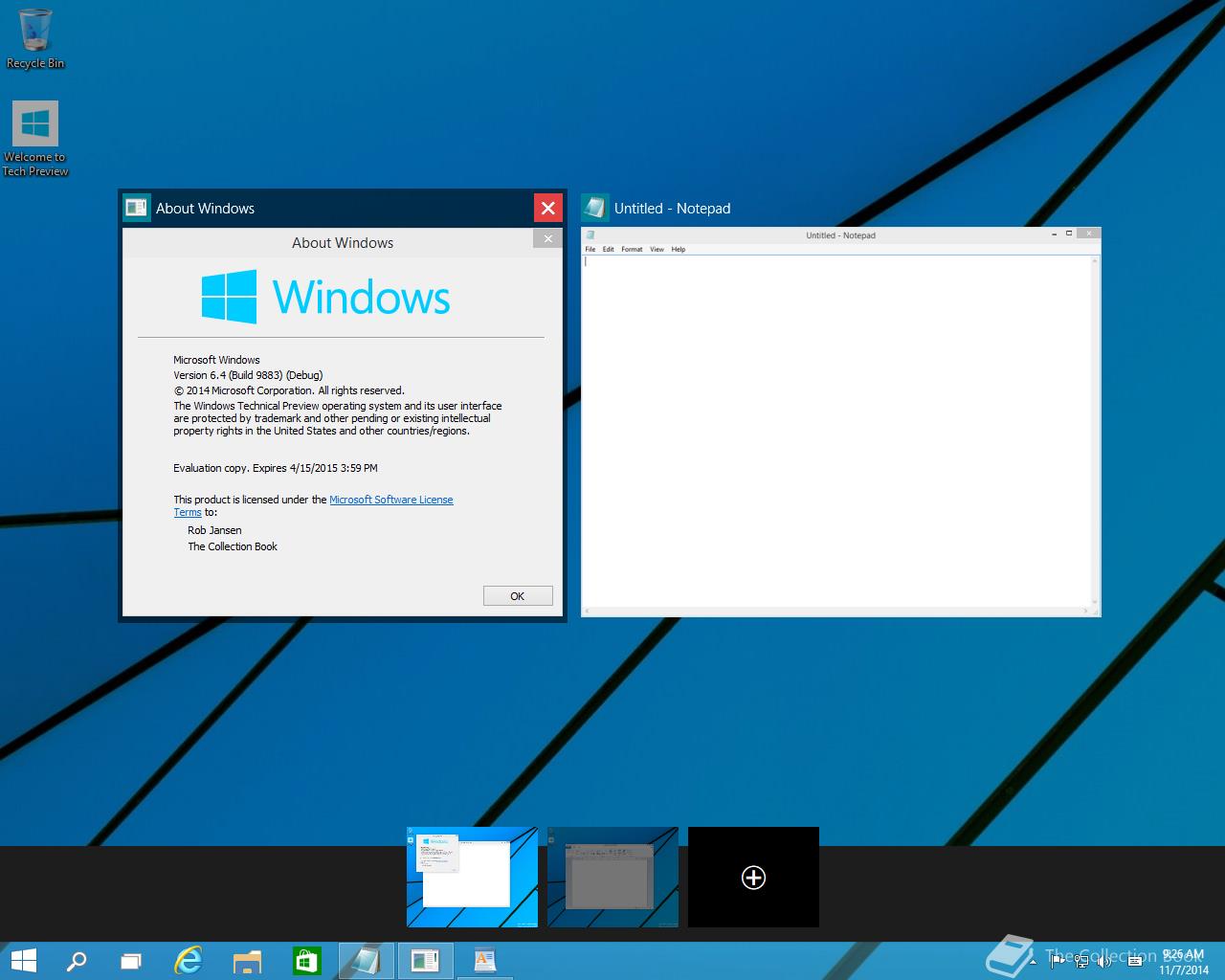The image size is (1225, 980).
Task: Open the View menu in Notepad
Action: point(657,249)
